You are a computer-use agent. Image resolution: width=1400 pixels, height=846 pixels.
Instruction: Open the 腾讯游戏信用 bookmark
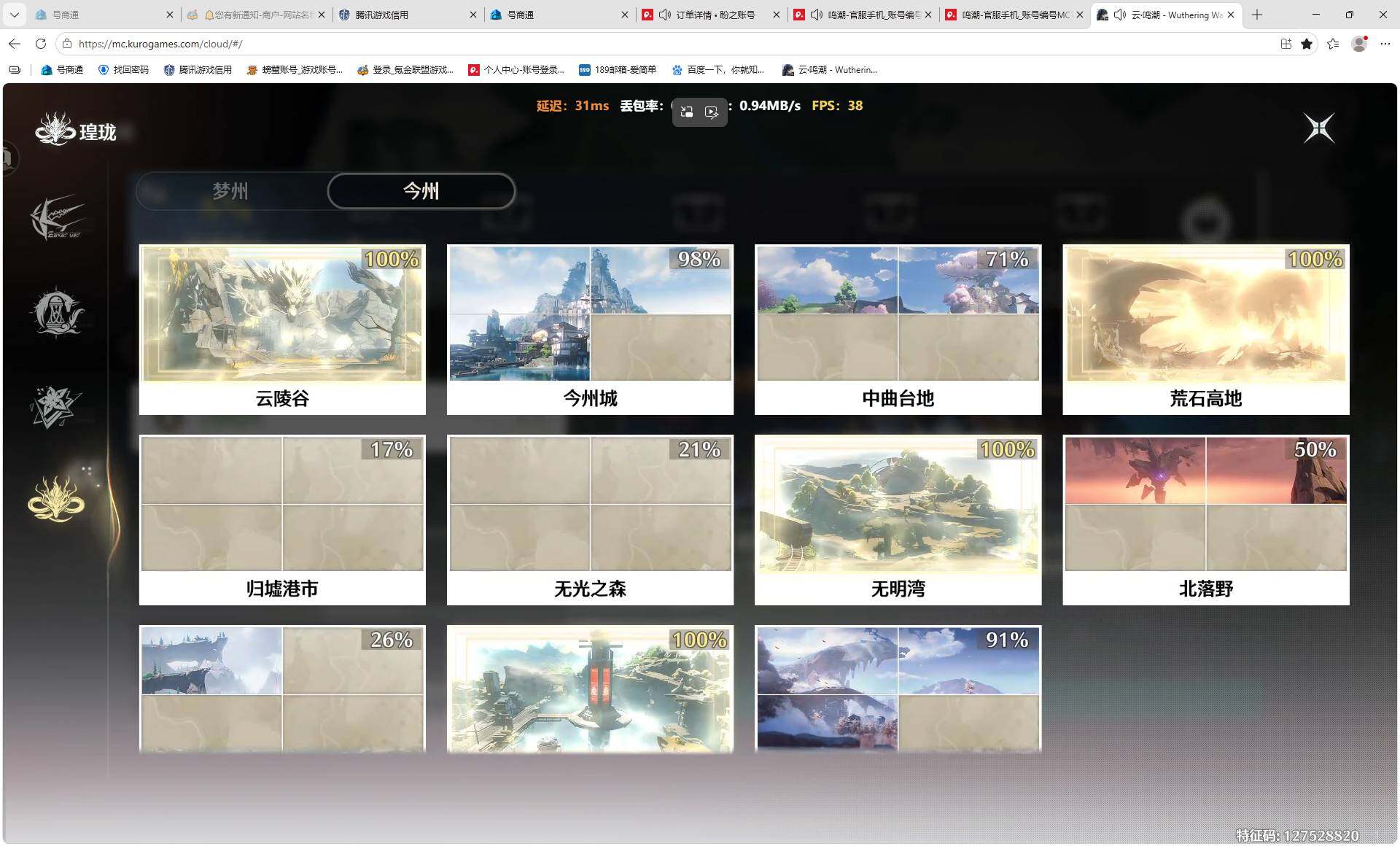click(198, 70)
